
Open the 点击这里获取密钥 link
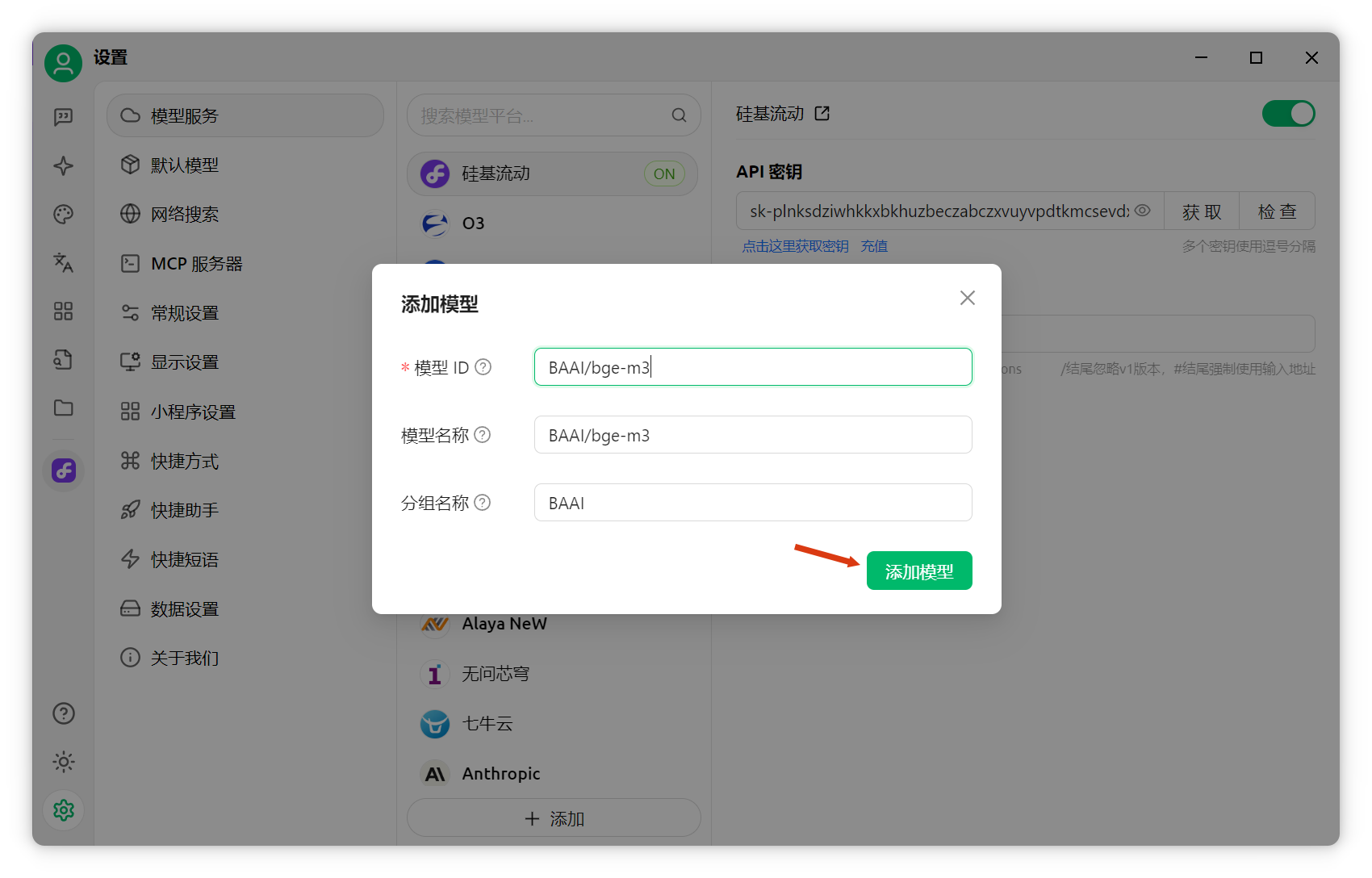(x=795, y=246)
